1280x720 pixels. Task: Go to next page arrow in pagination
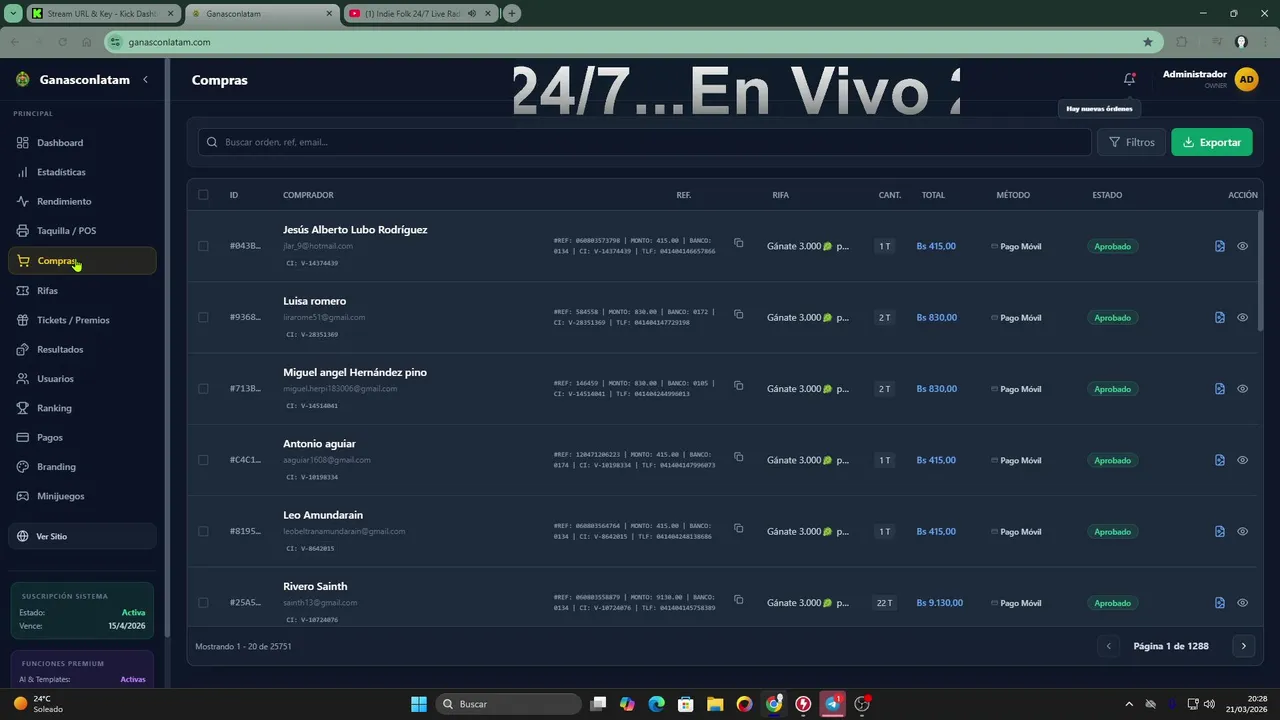point(1244,646)
